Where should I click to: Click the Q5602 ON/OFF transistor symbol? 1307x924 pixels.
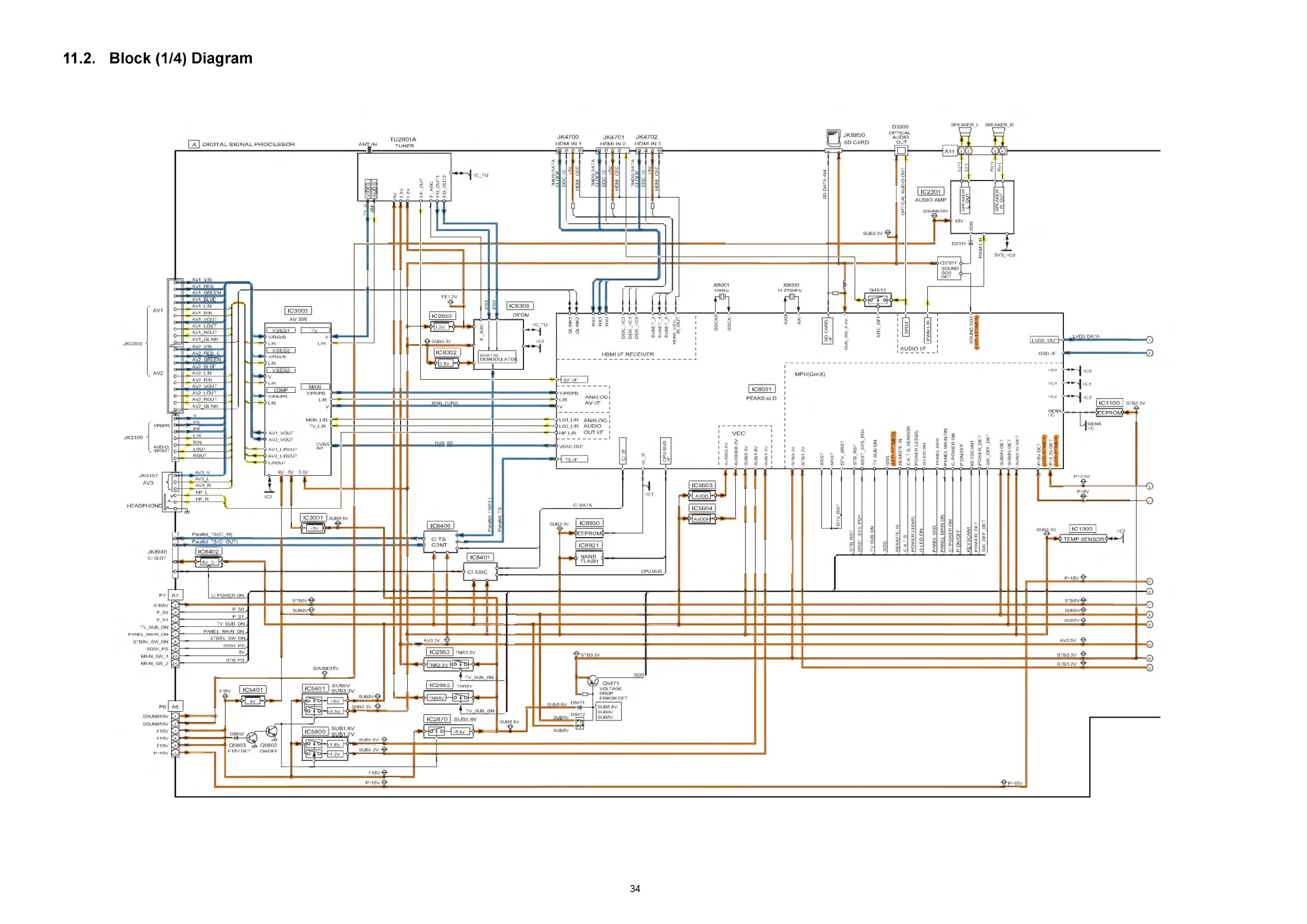click(272, 731)
